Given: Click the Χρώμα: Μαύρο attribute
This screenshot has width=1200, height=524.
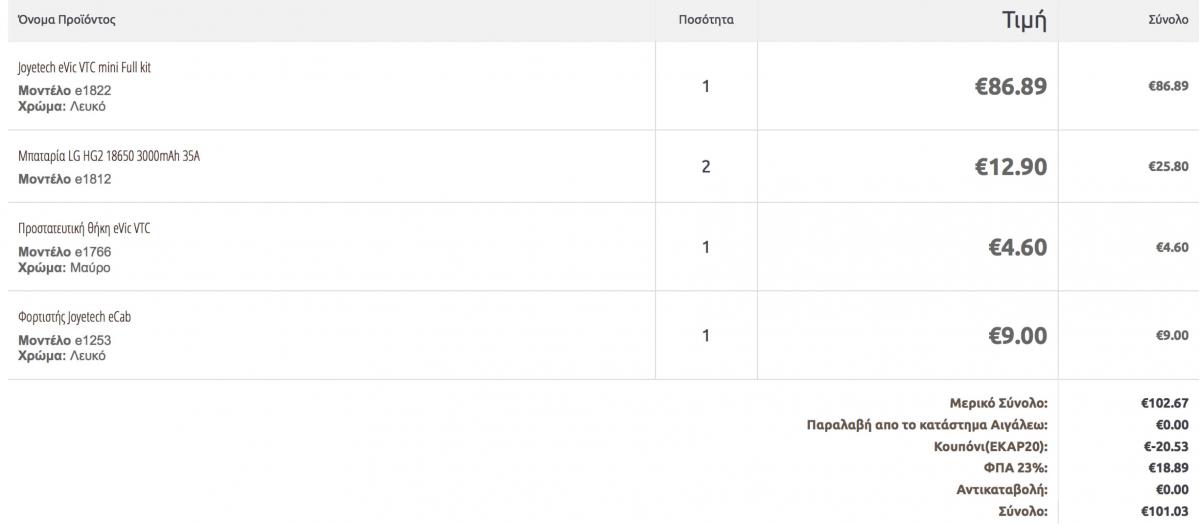Looking at the screenshot, I should [64, 268].
